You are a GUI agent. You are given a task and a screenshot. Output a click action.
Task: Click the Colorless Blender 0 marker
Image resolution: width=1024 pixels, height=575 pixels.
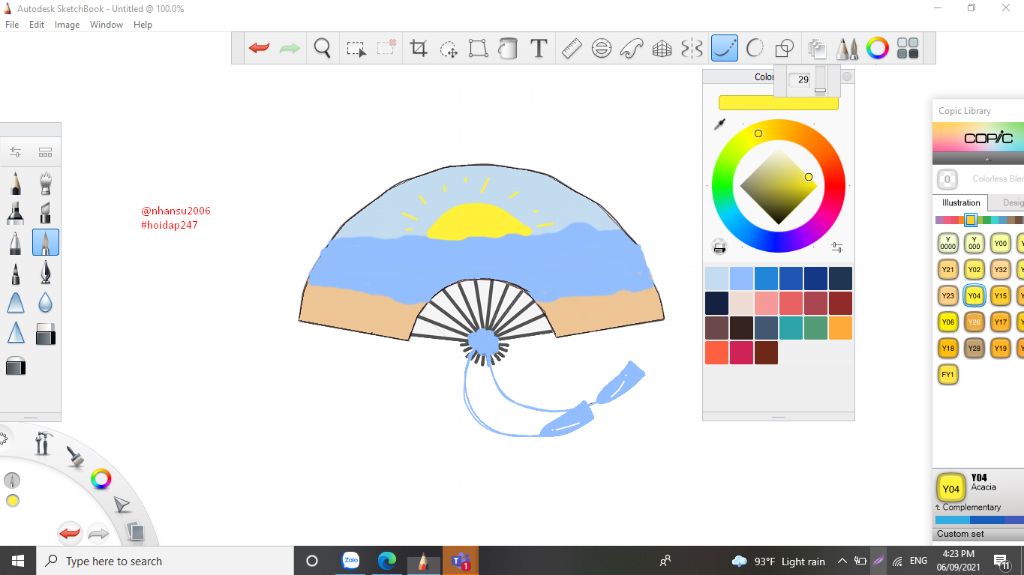tap(948, 179)
